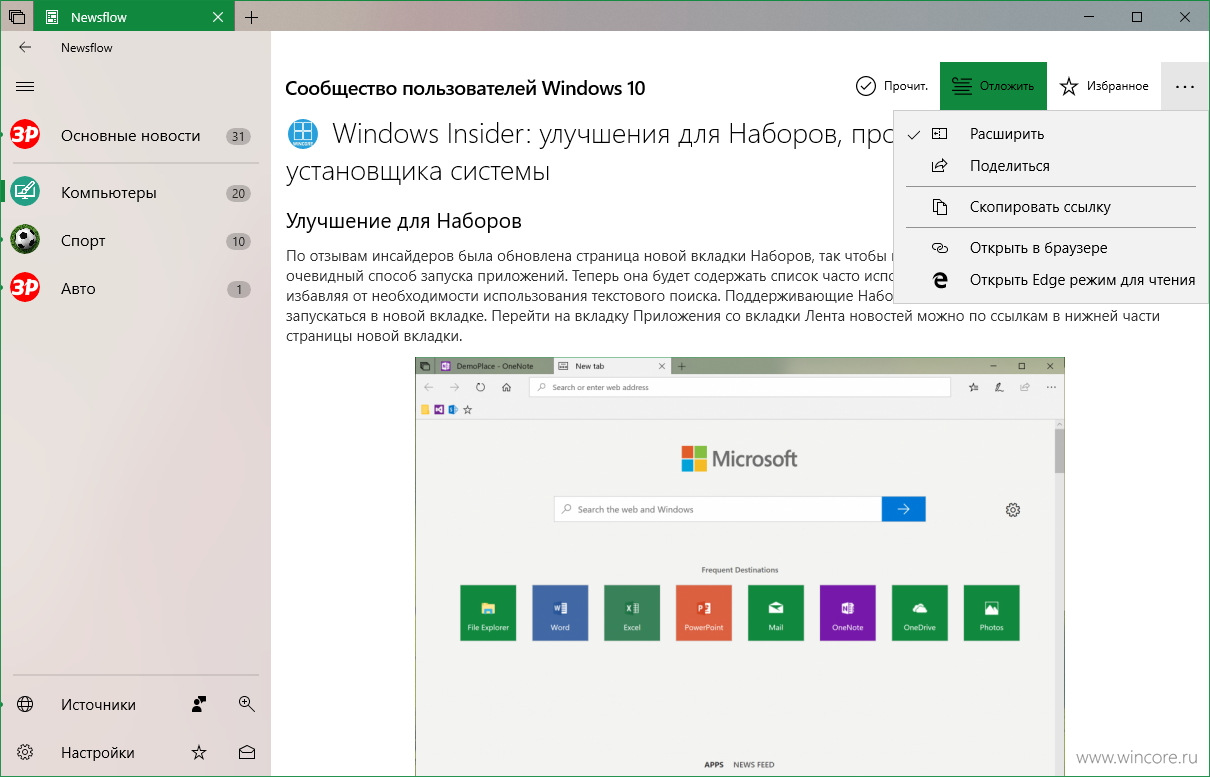Select the Авто feed icon
Image resolution: width=1210 pixels, height=777 pixels.
point(25,288)
